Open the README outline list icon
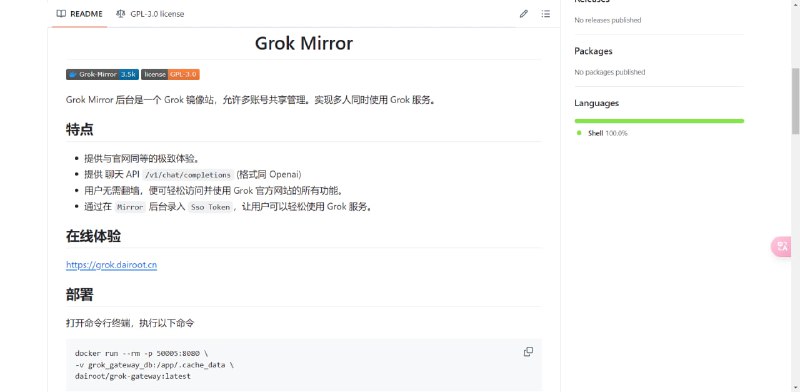This screenshot has width=800, height=392. 545,14
